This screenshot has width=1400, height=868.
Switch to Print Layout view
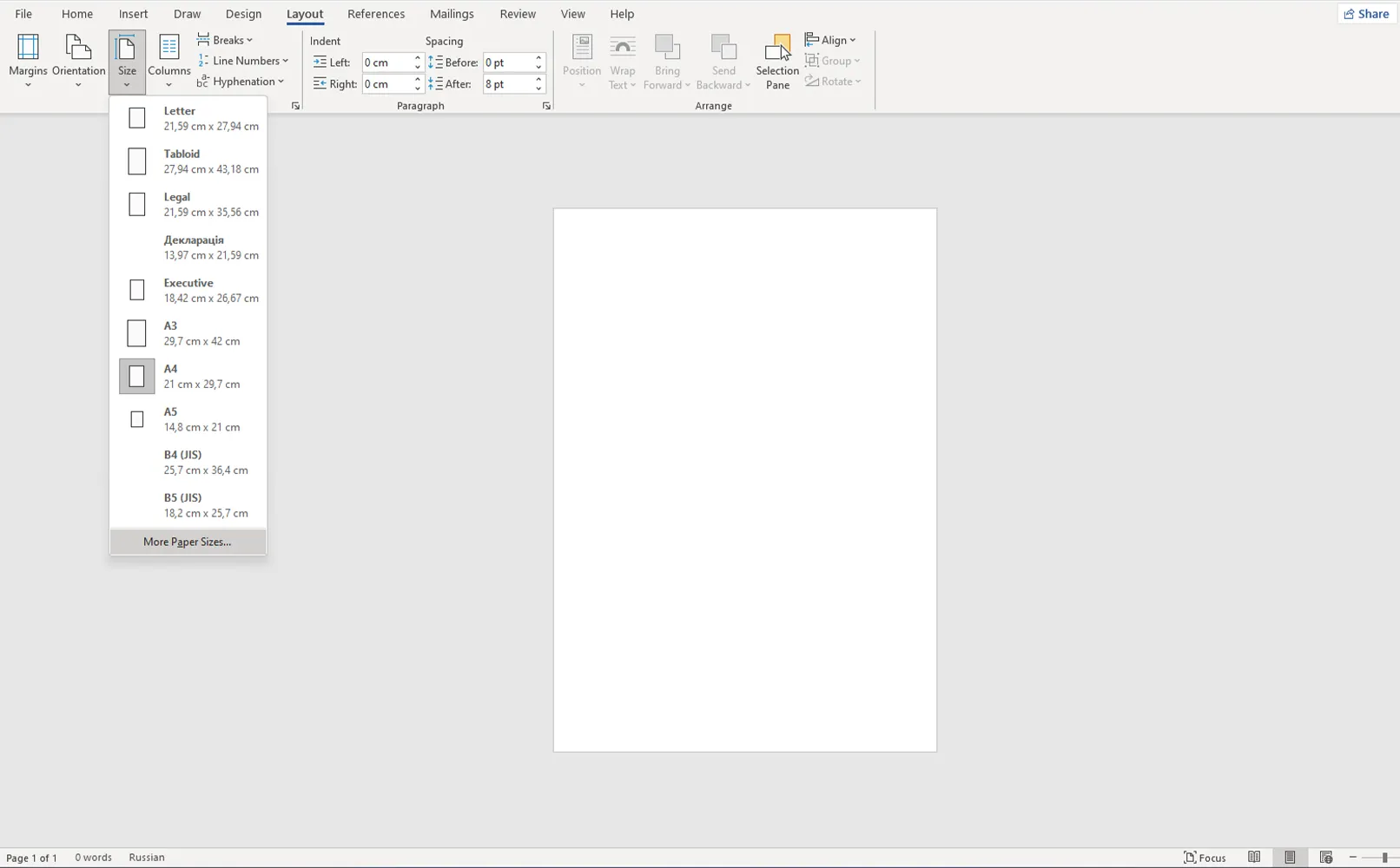[1290, 858]
